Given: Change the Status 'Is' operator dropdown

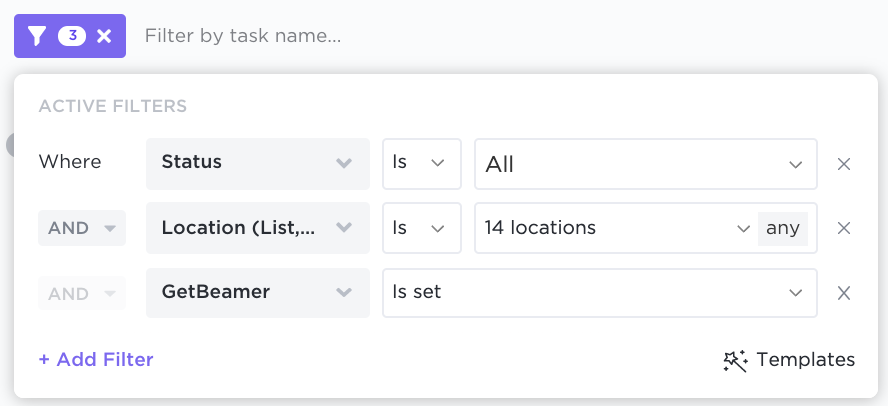Looking at the screenshot, I should pyautogui.click(x=422, y=164).
